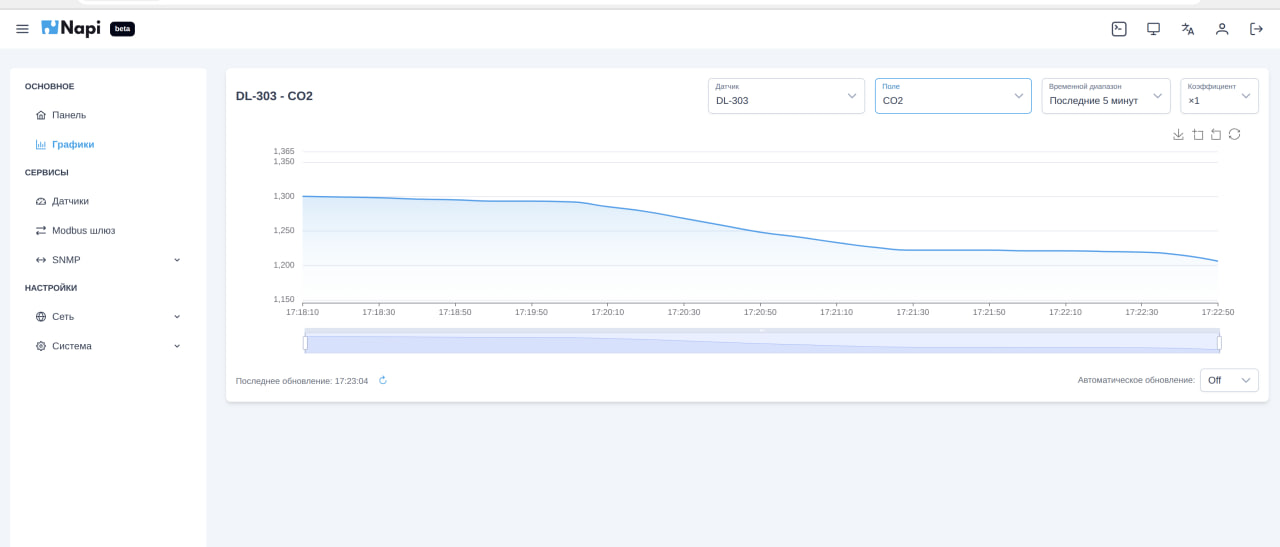Image resolution: width=1280 pixels, height=547 pixels.
Task: Click the left handle of chart range slider
Action: tap(305, 343)
